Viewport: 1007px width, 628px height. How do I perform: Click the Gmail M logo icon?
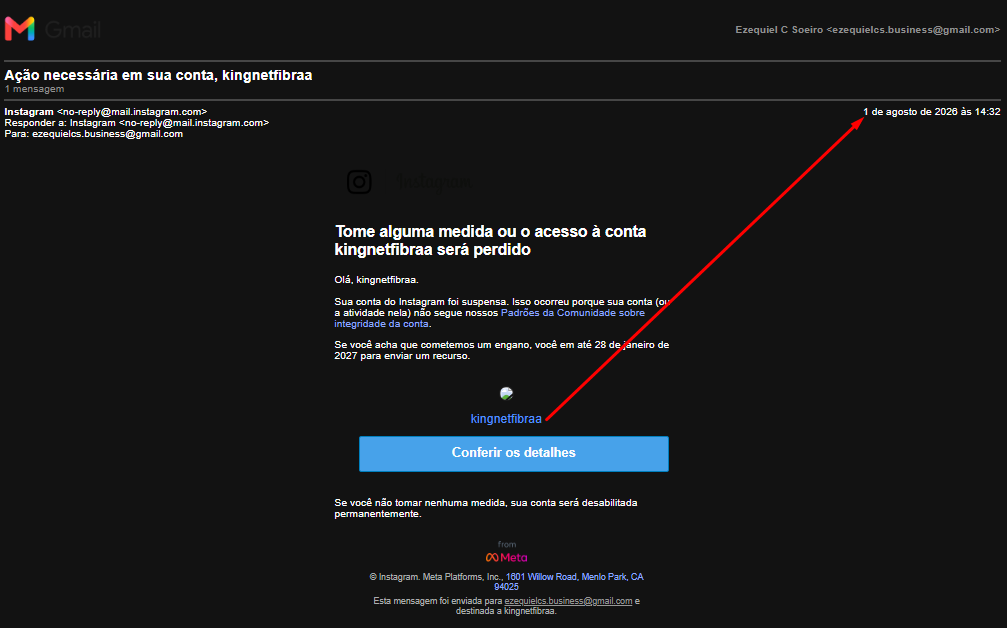pos(19,29)
